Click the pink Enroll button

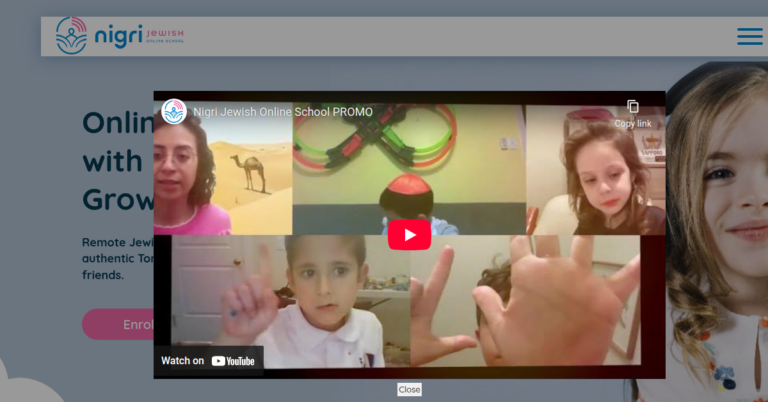coord(118,324)
